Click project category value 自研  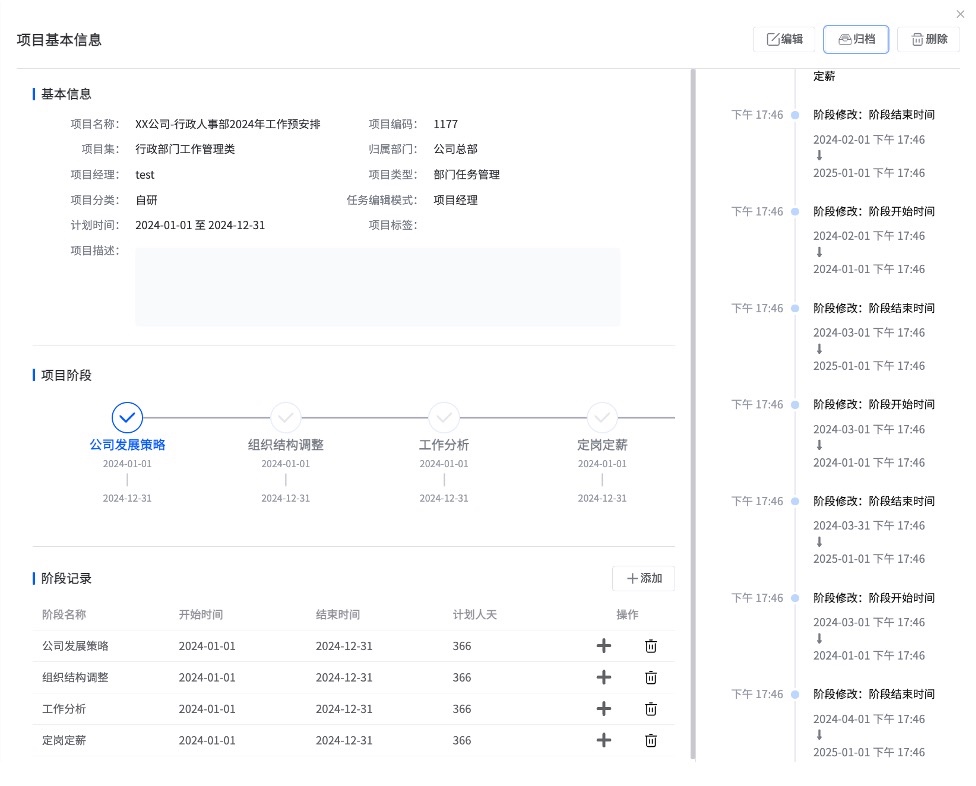coord(146,200)
